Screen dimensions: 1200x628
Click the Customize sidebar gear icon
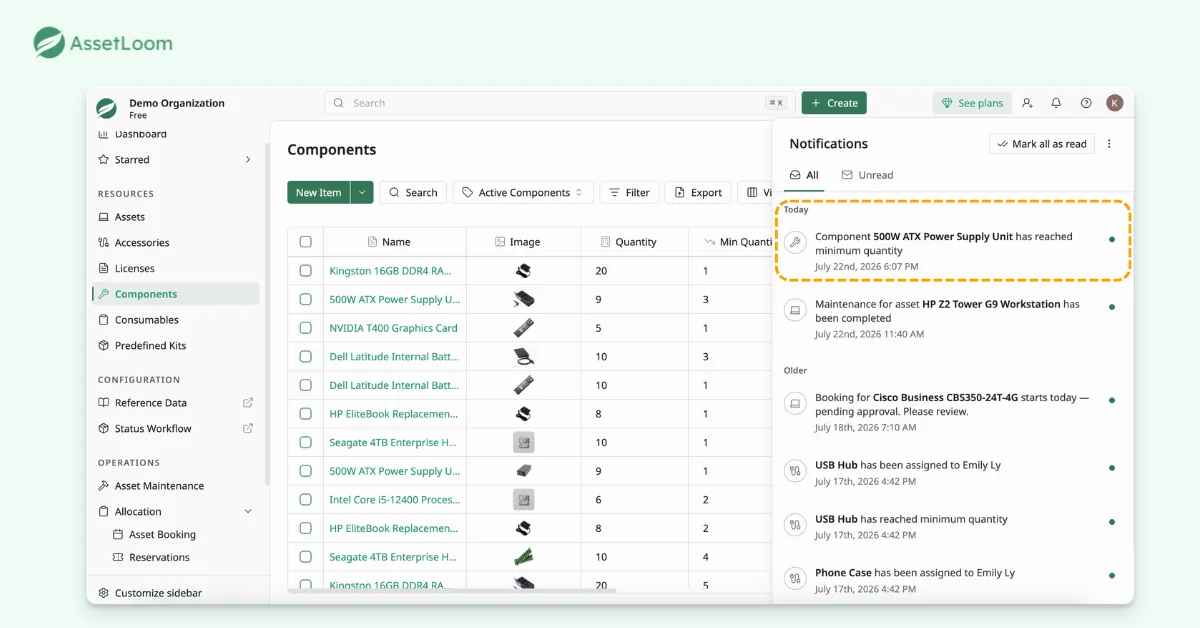[x=104, y=593]
